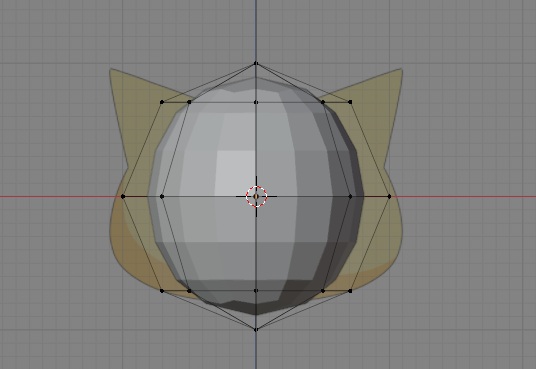This screenshot has height=369, width=536.
Task: Select far-left point of lower lattice row
Action: coord(162,291)
